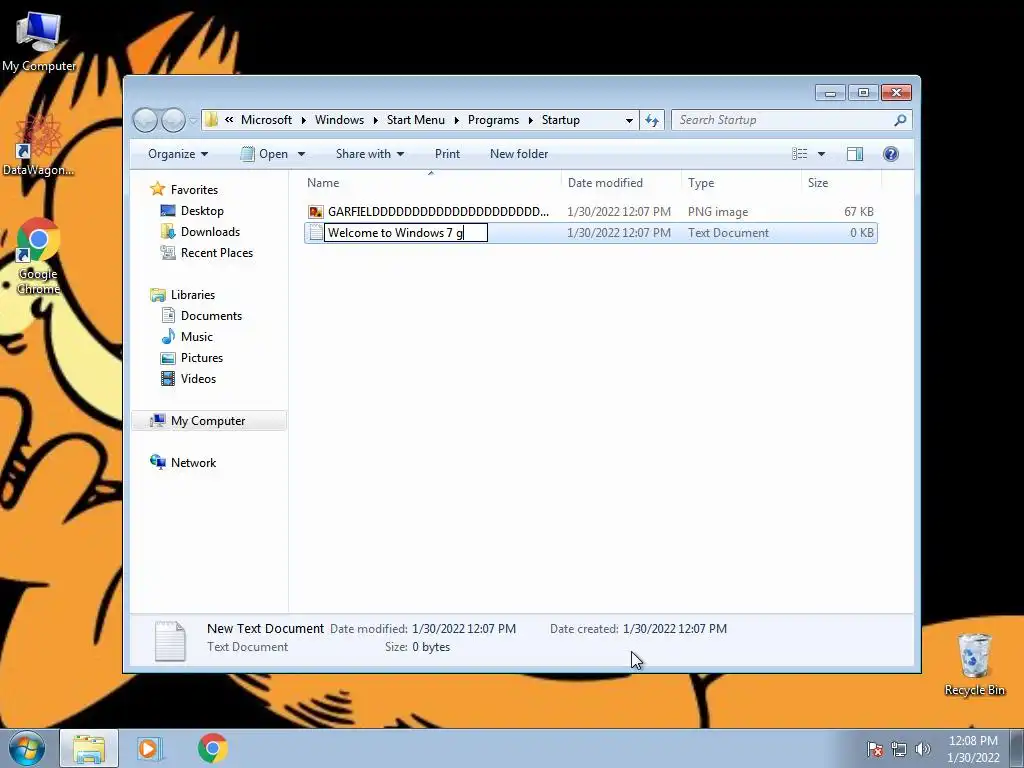
Task: Click Google Chrome desktop shortcut
Action: tap(38, 255)
